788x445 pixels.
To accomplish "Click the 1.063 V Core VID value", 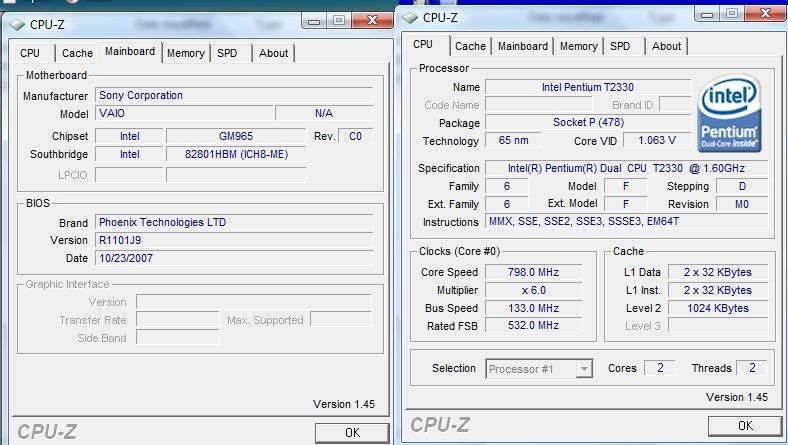I will 657,140.
